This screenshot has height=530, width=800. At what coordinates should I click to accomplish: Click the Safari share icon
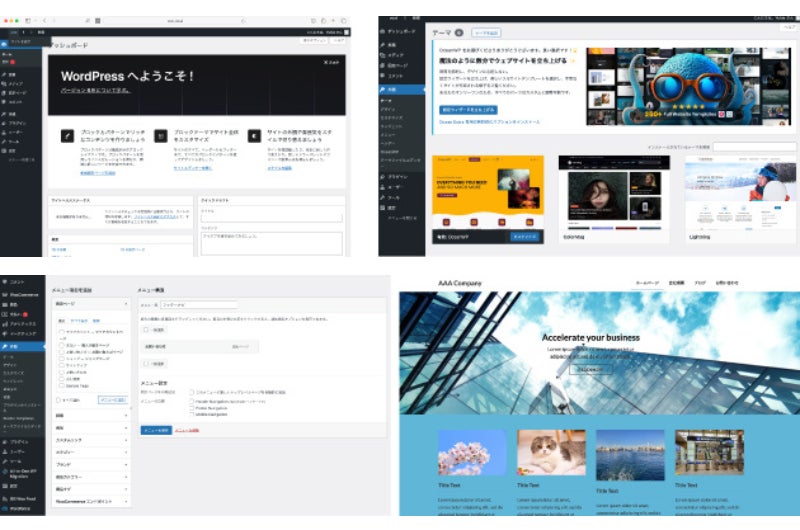pos(313,20)
